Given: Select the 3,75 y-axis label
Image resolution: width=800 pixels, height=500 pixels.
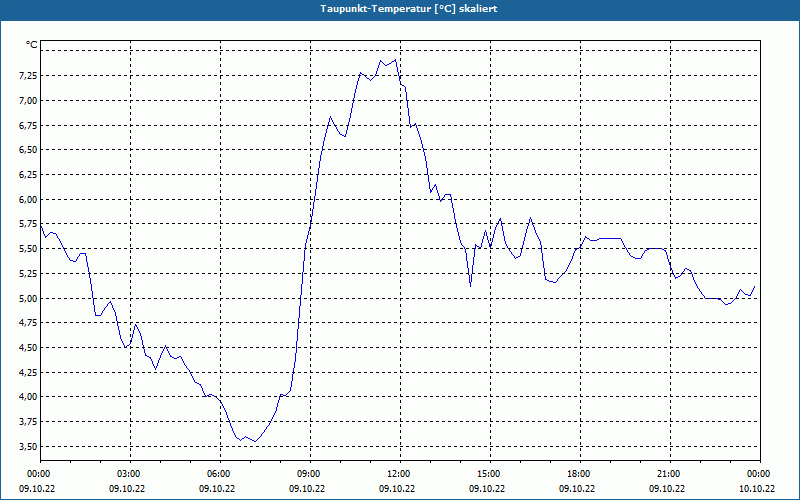Looking at the screenshot, I should tap(28, 422).
